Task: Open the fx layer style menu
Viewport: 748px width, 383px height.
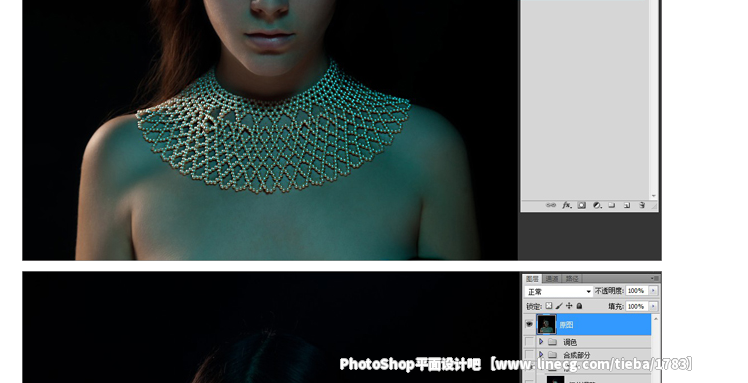Action: point(566,205)
